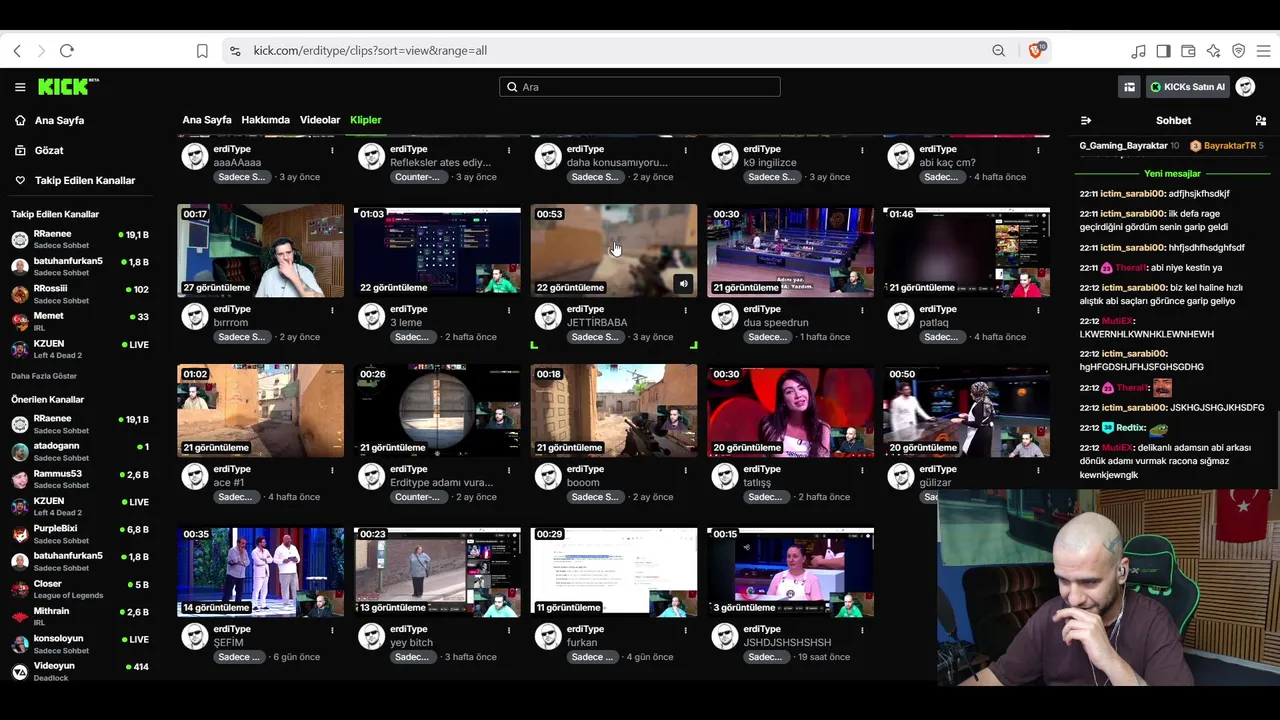This screenshot has width=1280, height=720.
Task: Click the KICKs Satın Al button
Action: [x=1187, y=87]
